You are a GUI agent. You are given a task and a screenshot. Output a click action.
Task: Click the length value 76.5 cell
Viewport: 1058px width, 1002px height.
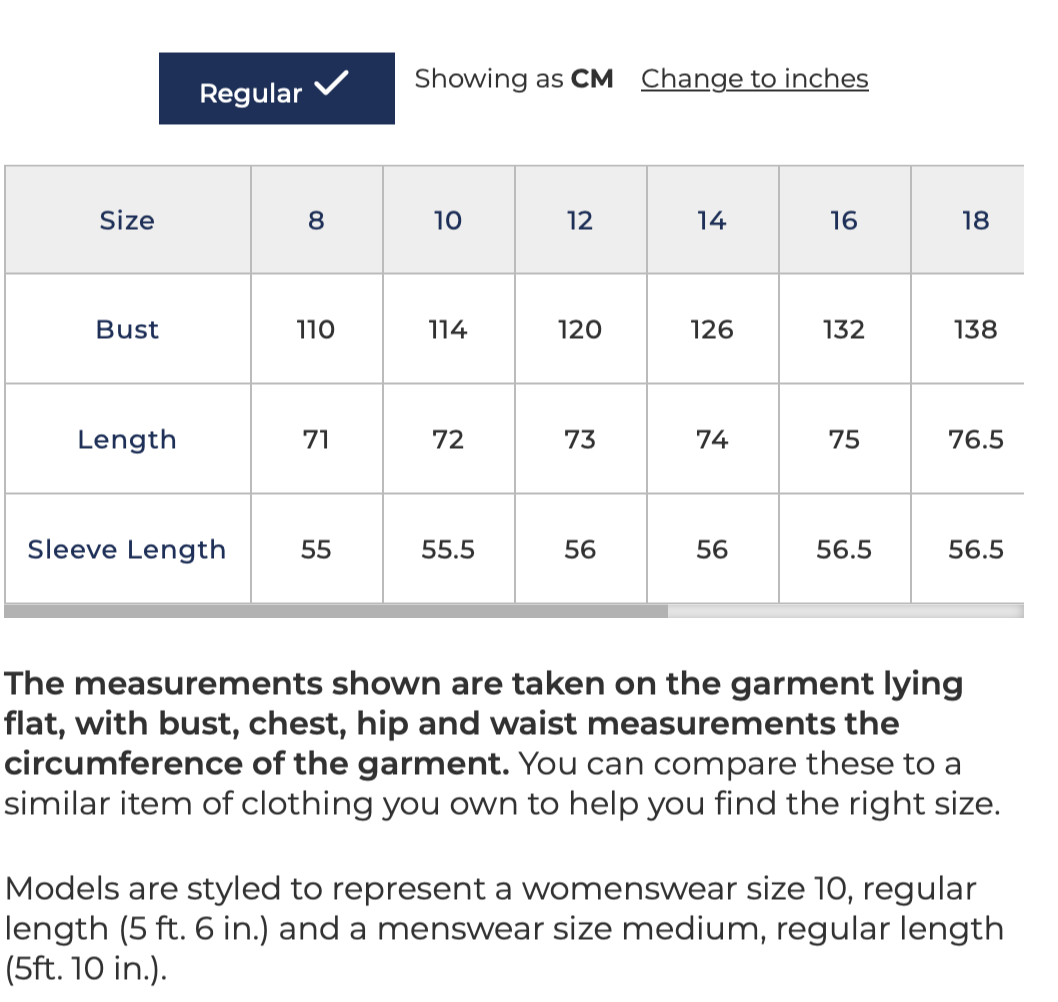tap(968, 439)
